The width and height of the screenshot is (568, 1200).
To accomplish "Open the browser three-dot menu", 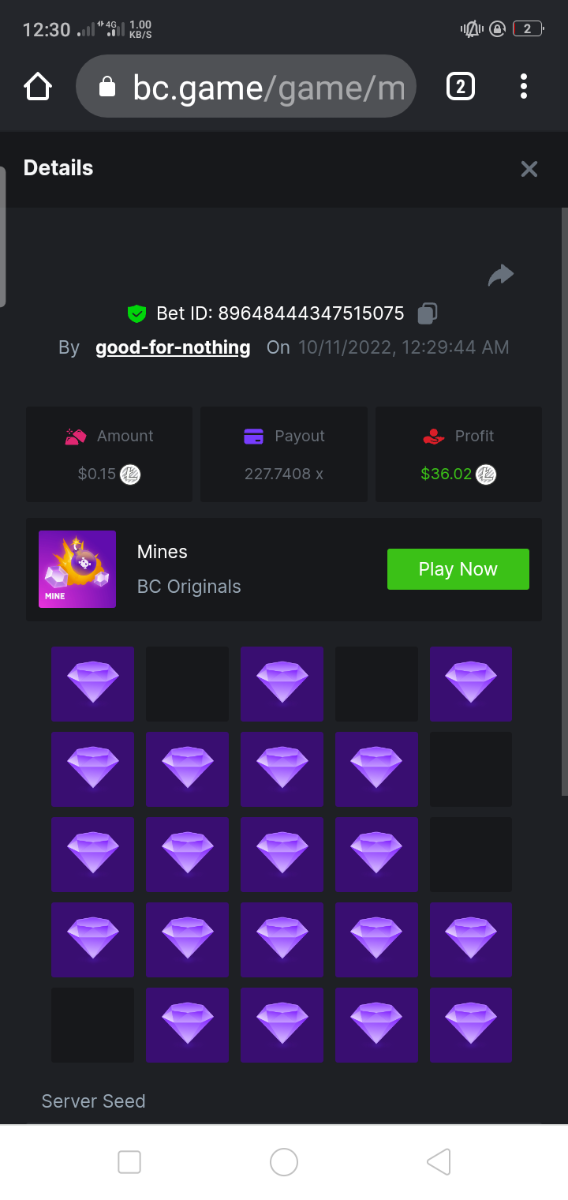I will pos(524,87).
